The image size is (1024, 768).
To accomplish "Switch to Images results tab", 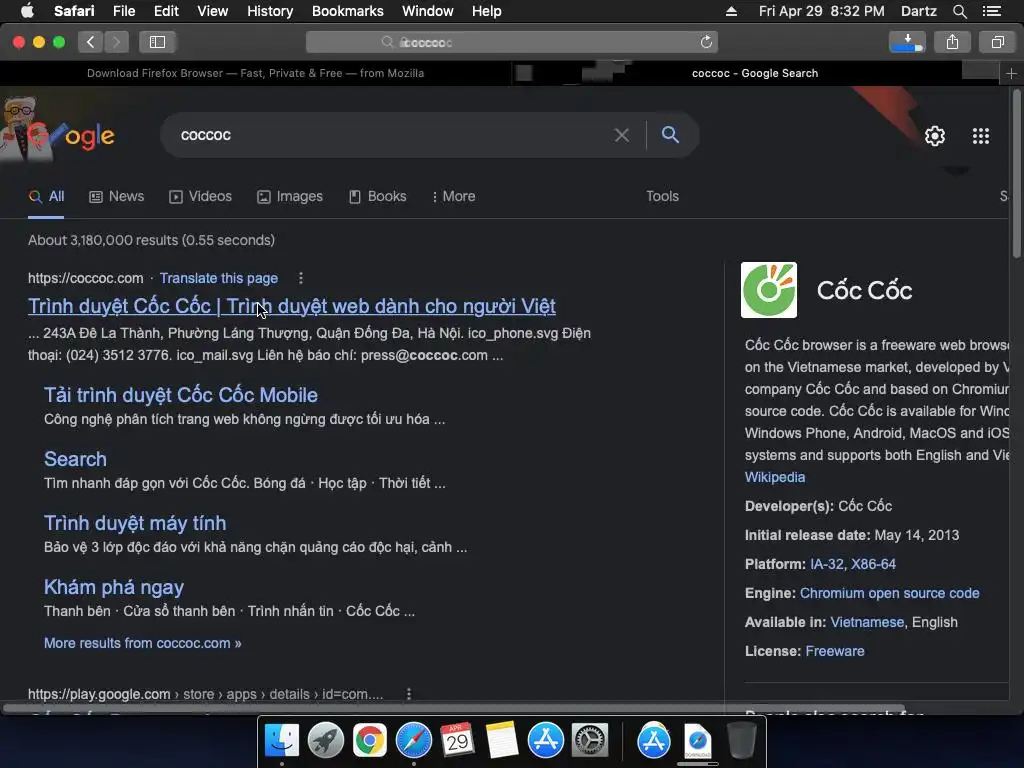I will [289, 197].
